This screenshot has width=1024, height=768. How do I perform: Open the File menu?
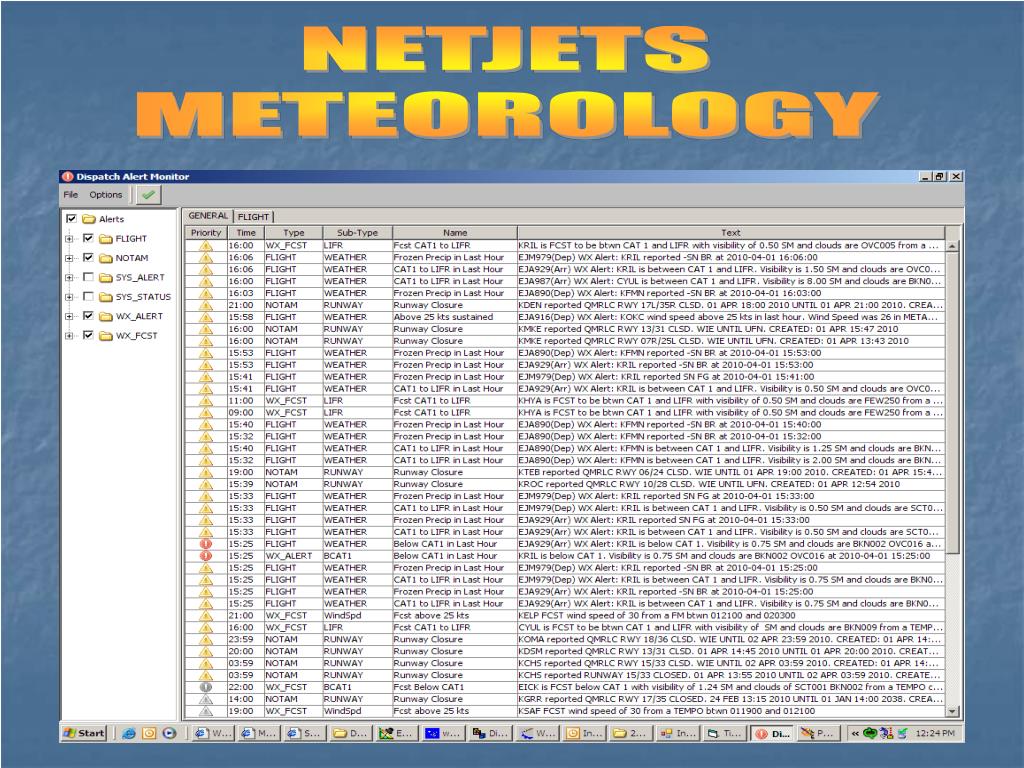(x=71, y=195)
